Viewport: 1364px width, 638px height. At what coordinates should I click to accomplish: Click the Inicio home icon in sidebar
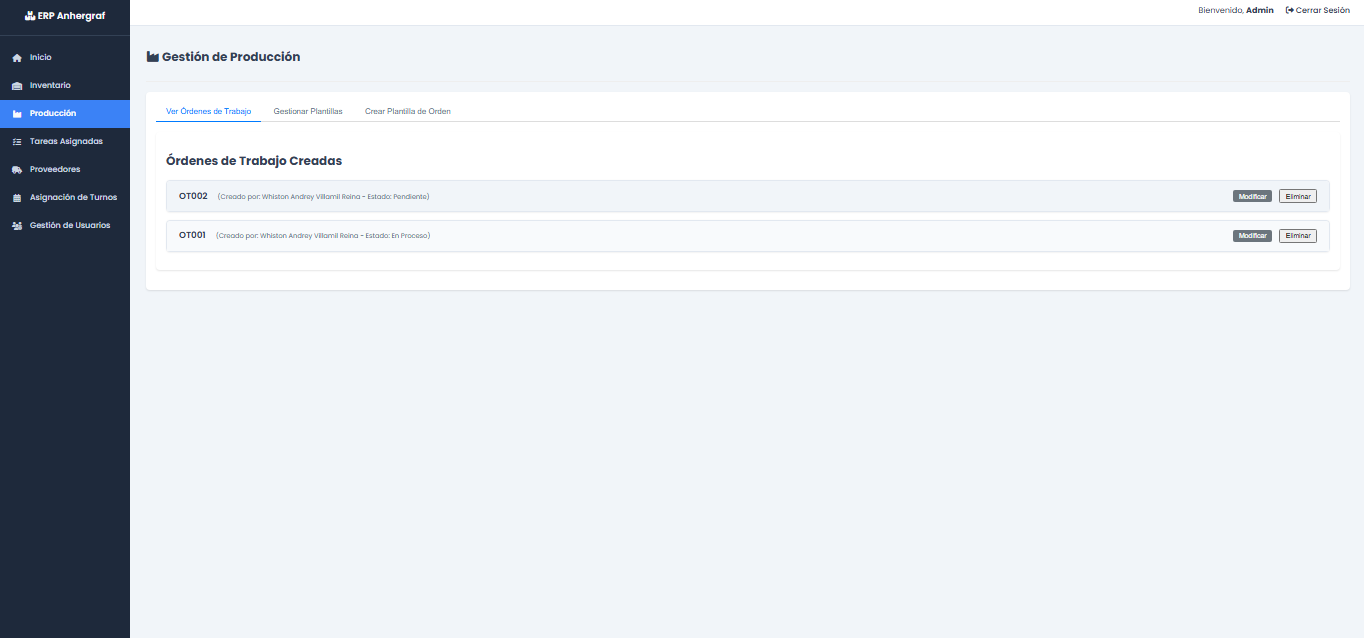17,58
